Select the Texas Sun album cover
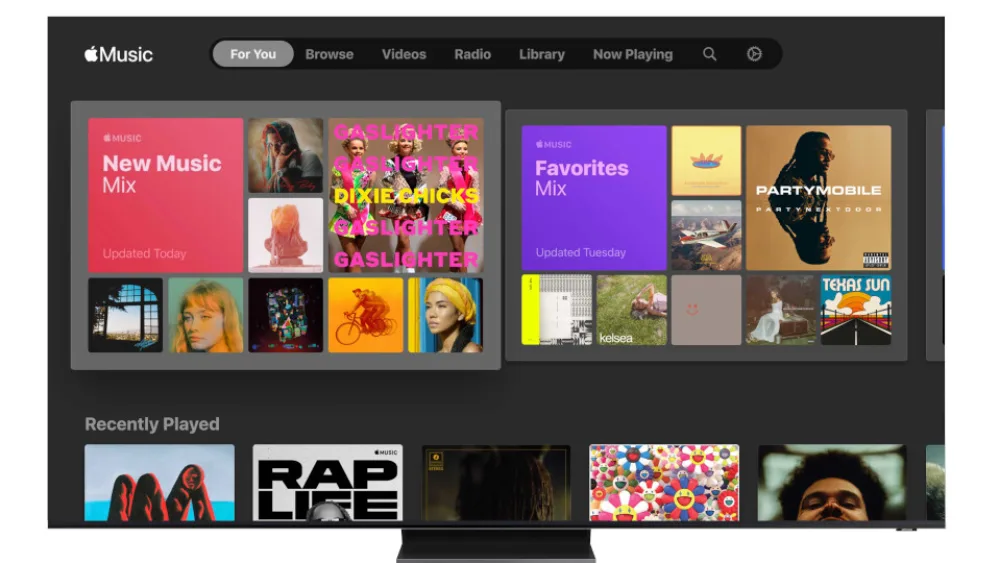This screenshot has width=1000, height=563. tap(856, 310)
